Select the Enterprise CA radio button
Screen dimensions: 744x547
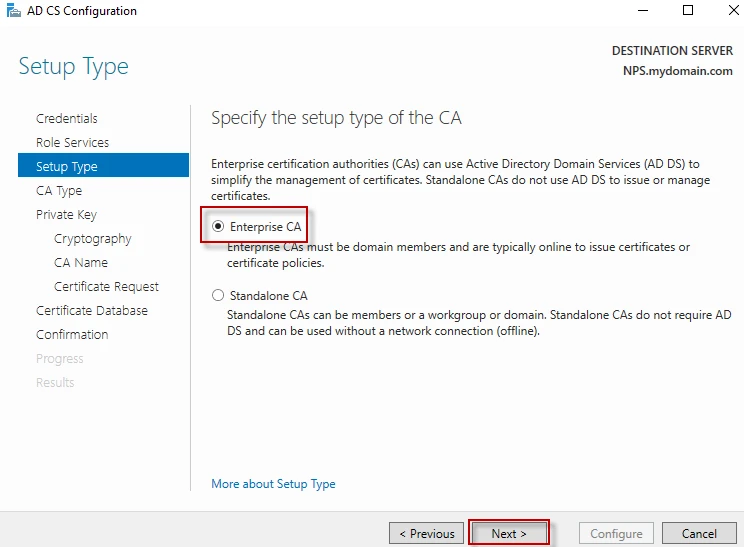(218, 227)
